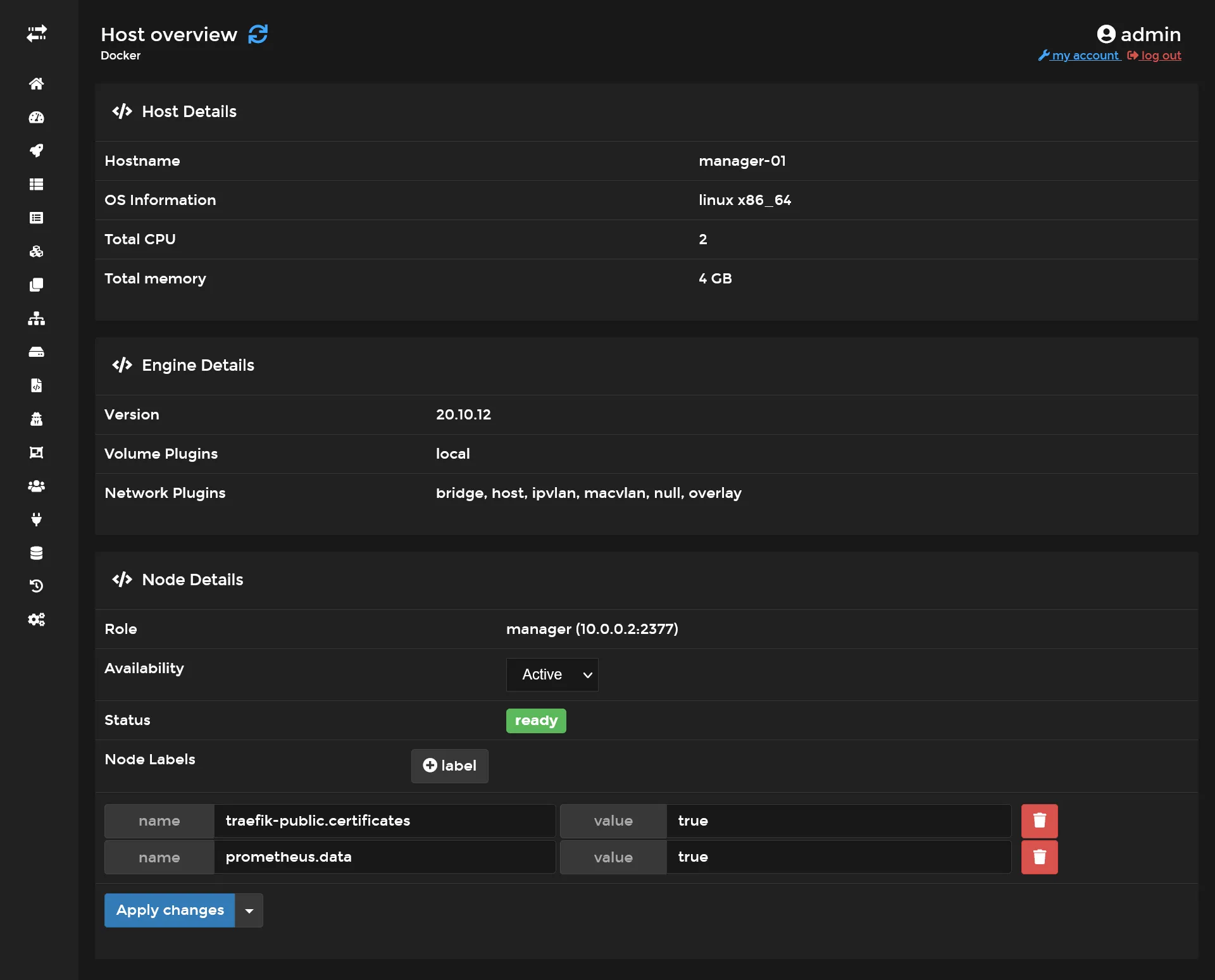Add a node label with the label button

[449, 766]
